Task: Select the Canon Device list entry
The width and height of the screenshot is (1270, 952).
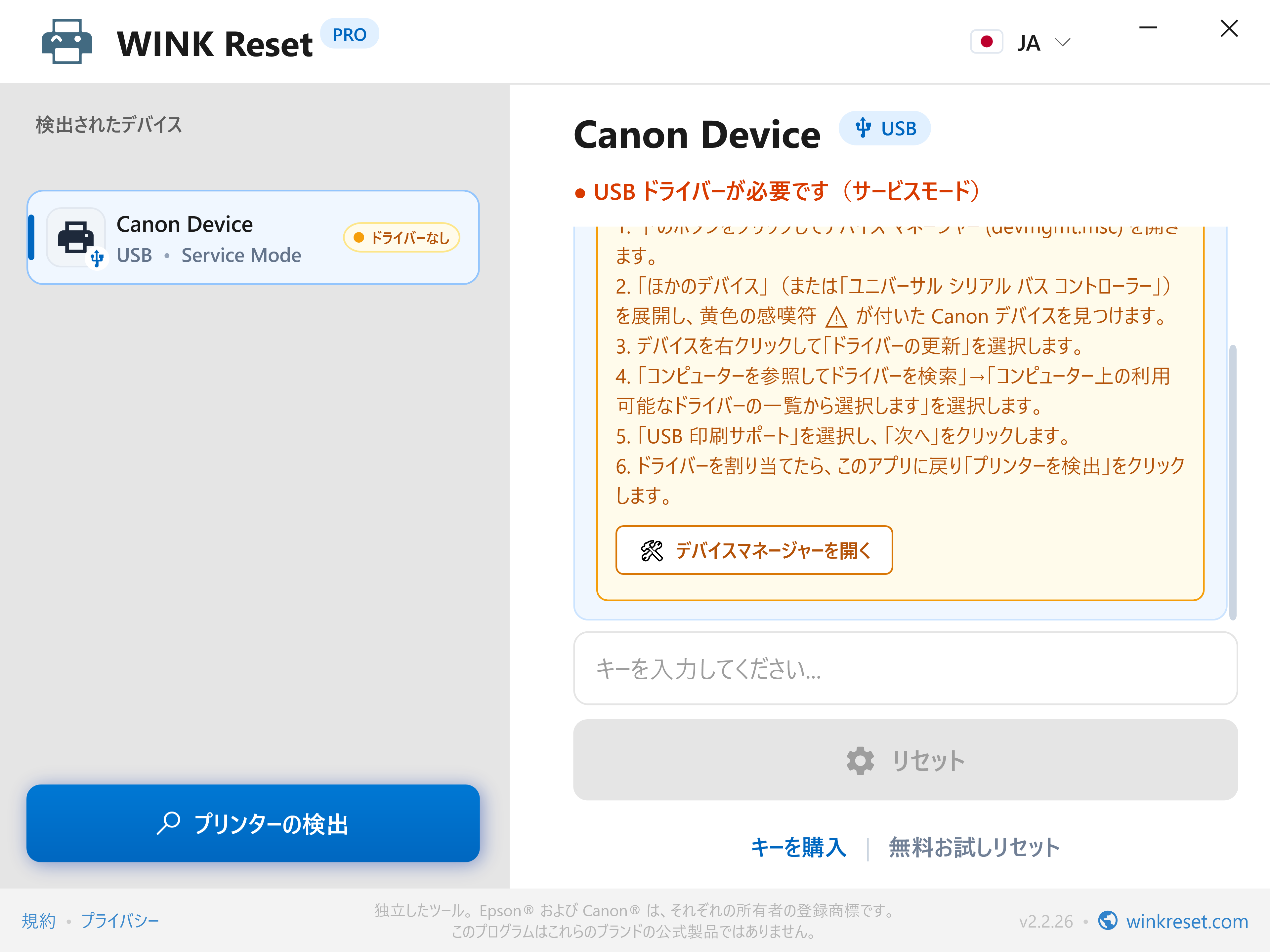Action: point(253,238)
